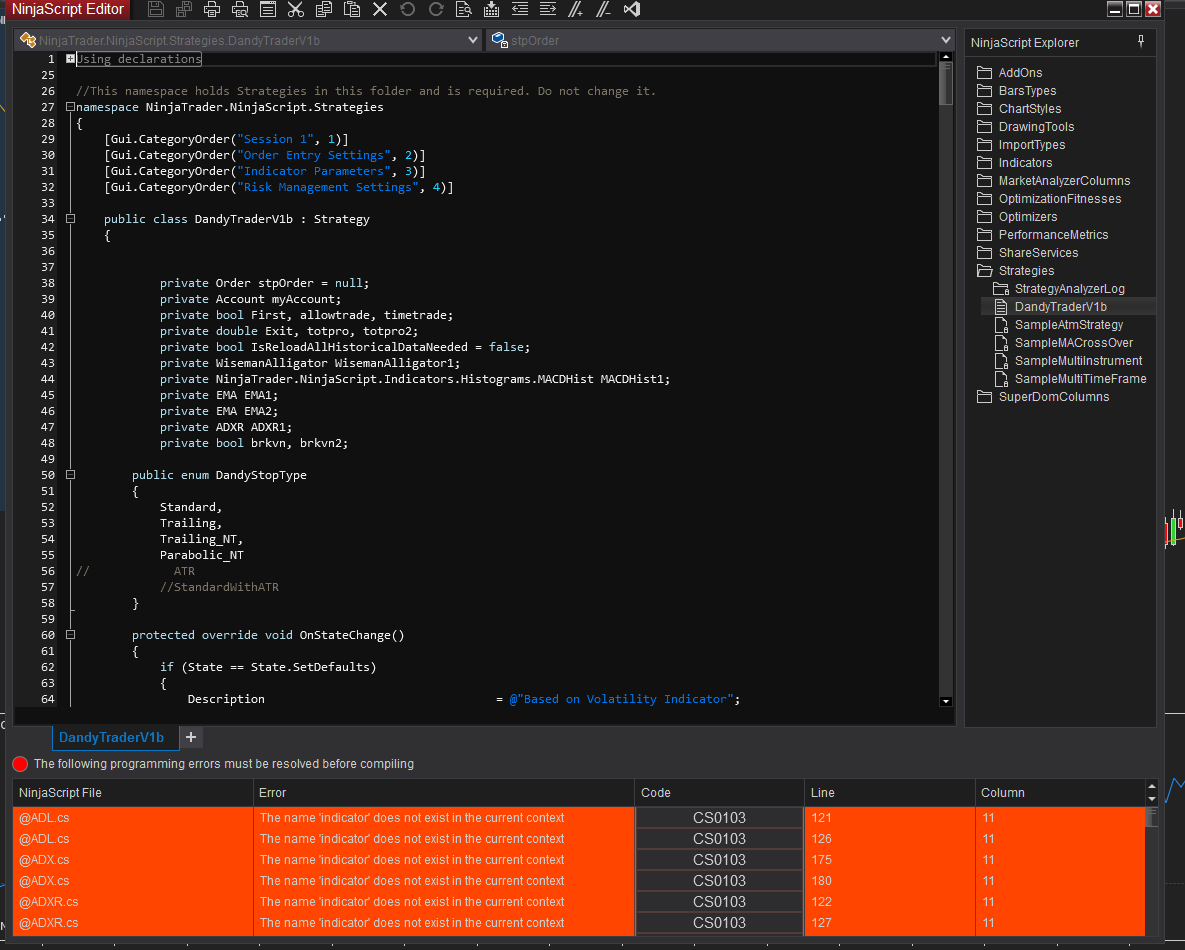
Task: Expand the Using declarations region
Action: click(71, 59)
